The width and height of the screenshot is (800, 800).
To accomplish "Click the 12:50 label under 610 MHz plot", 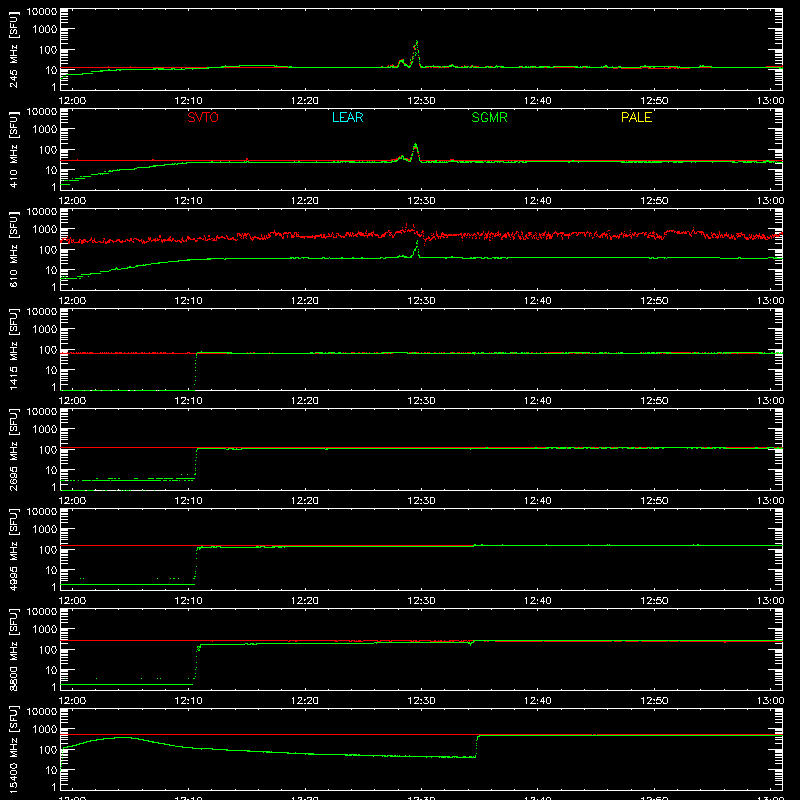I will coord(654,301).
